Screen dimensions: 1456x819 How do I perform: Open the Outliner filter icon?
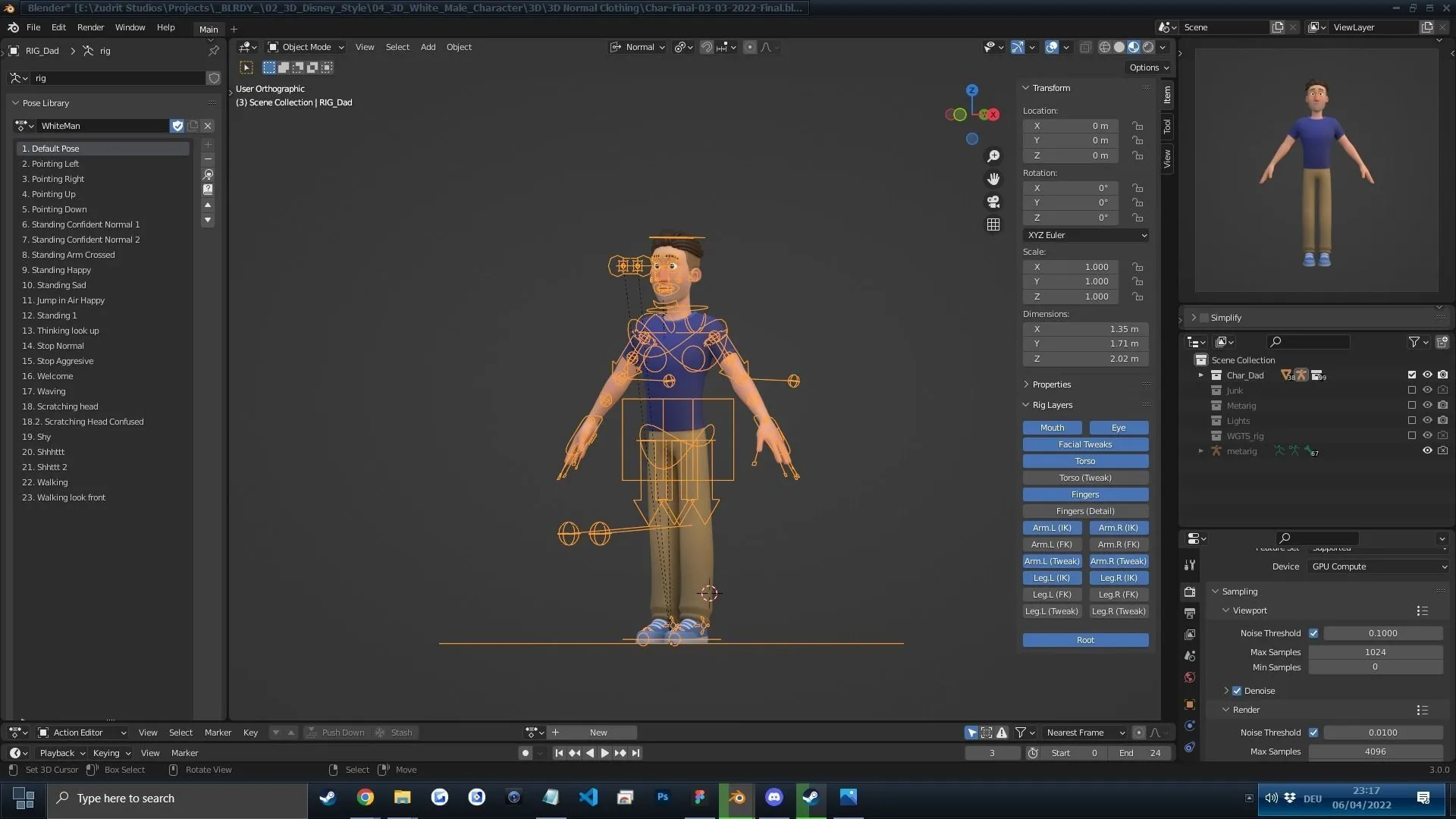click(x=1415, y=342)
